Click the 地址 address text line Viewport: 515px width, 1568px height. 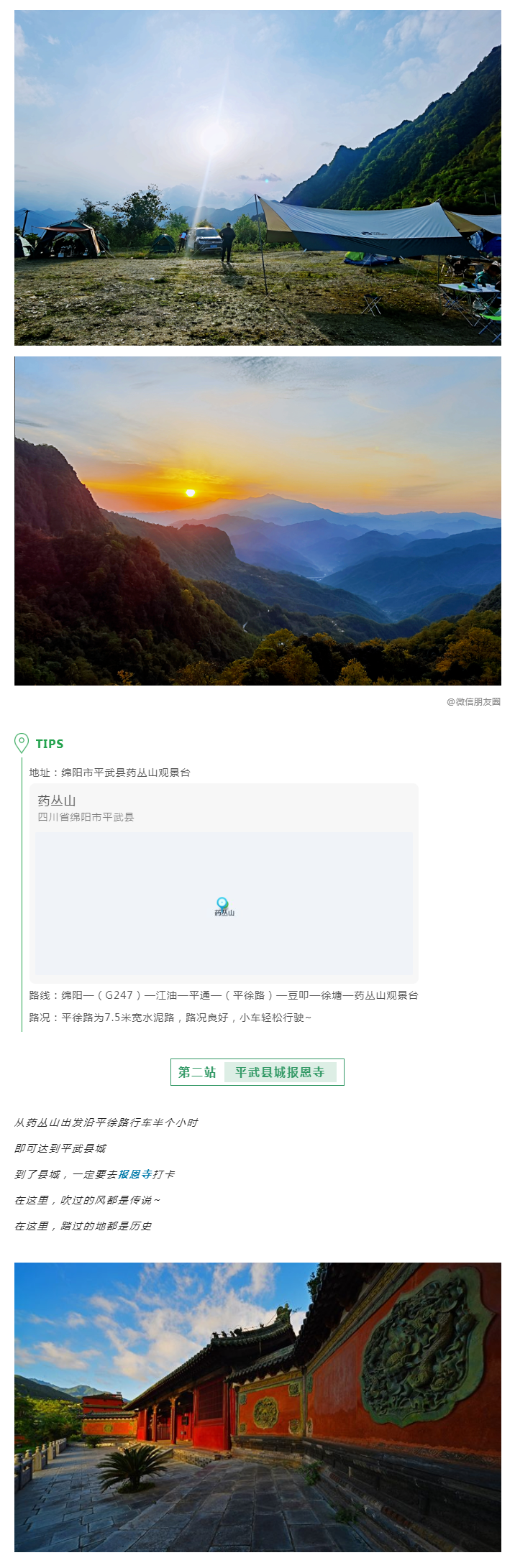pyautogui.click(x=109, y=773)
